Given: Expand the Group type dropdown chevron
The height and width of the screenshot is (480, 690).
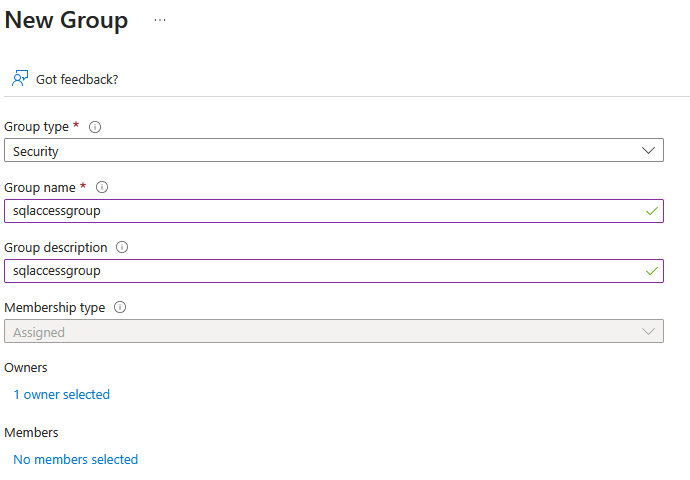Looking at the screenshot, I should (x=647, y=150).
